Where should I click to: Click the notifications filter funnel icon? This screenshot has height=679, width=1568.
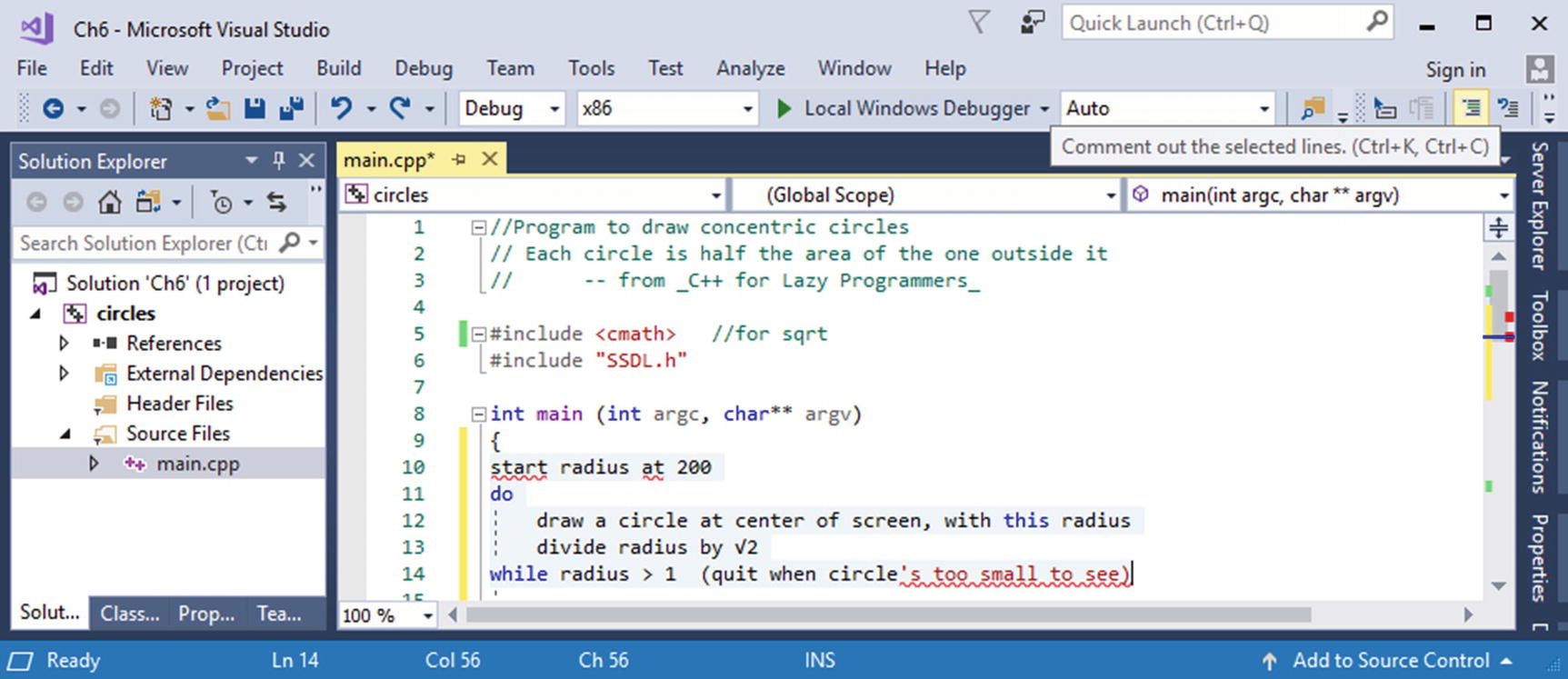tap(979, 23)
